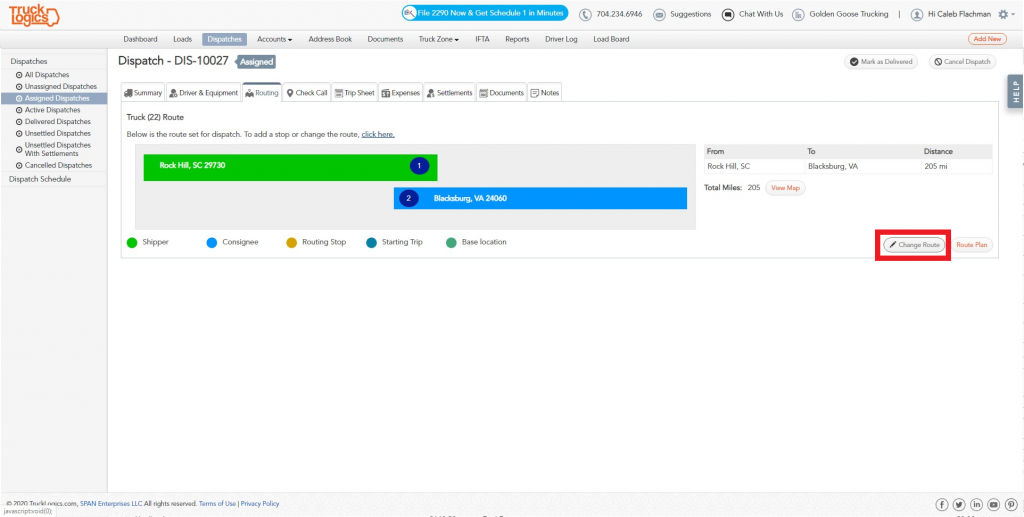Click the Privacy Policy link

pyautogui.click(x=260, y=504)
